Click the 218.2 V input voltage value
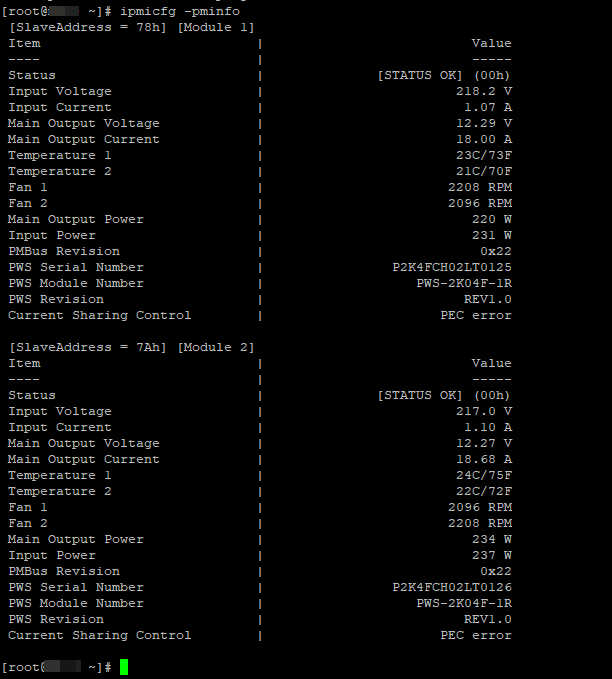612x679 pixels. pos(484,91)
